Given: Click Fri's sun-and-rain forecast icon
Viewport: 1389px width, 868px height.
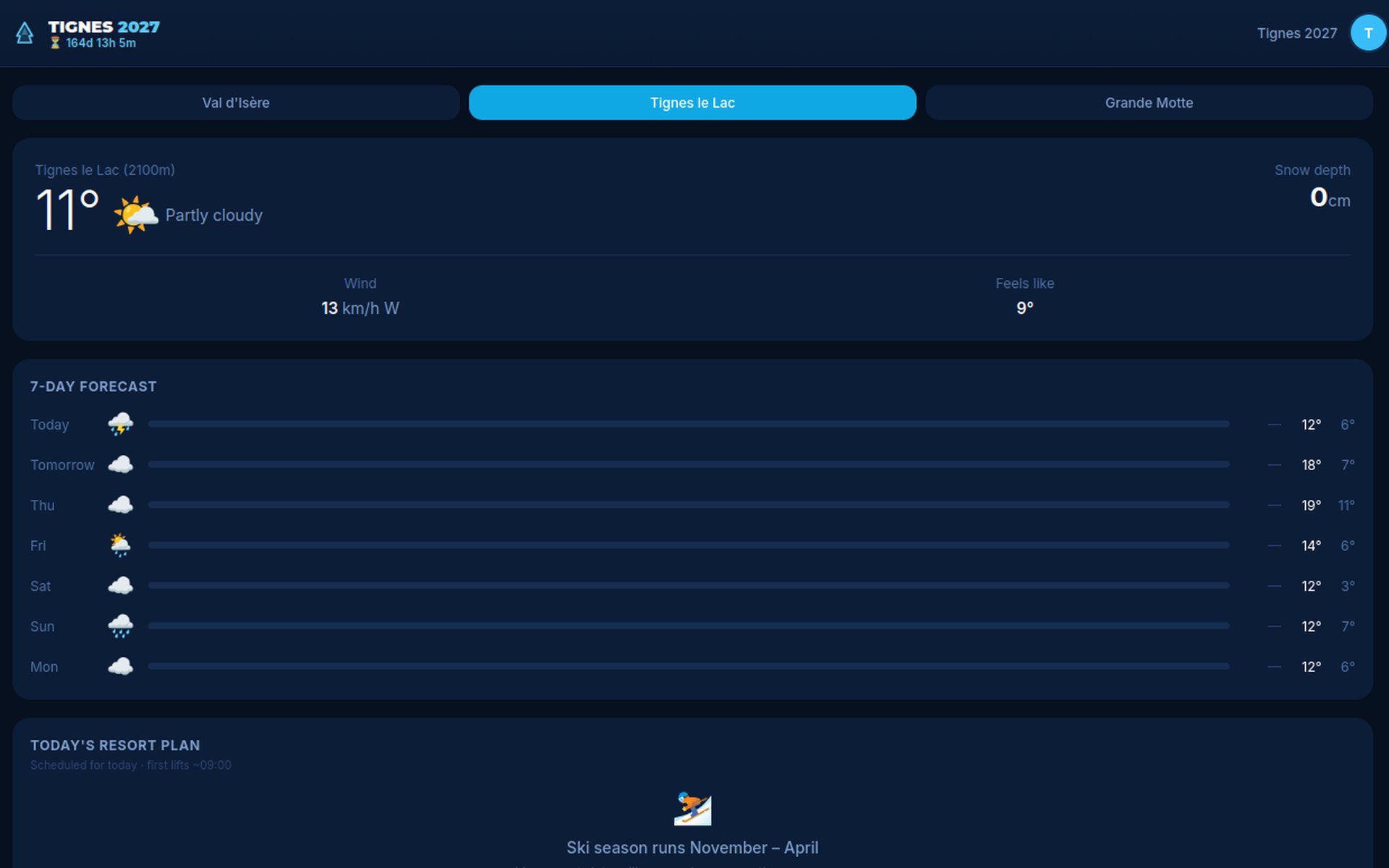Looking at the screenshot, I should (121, 545).
